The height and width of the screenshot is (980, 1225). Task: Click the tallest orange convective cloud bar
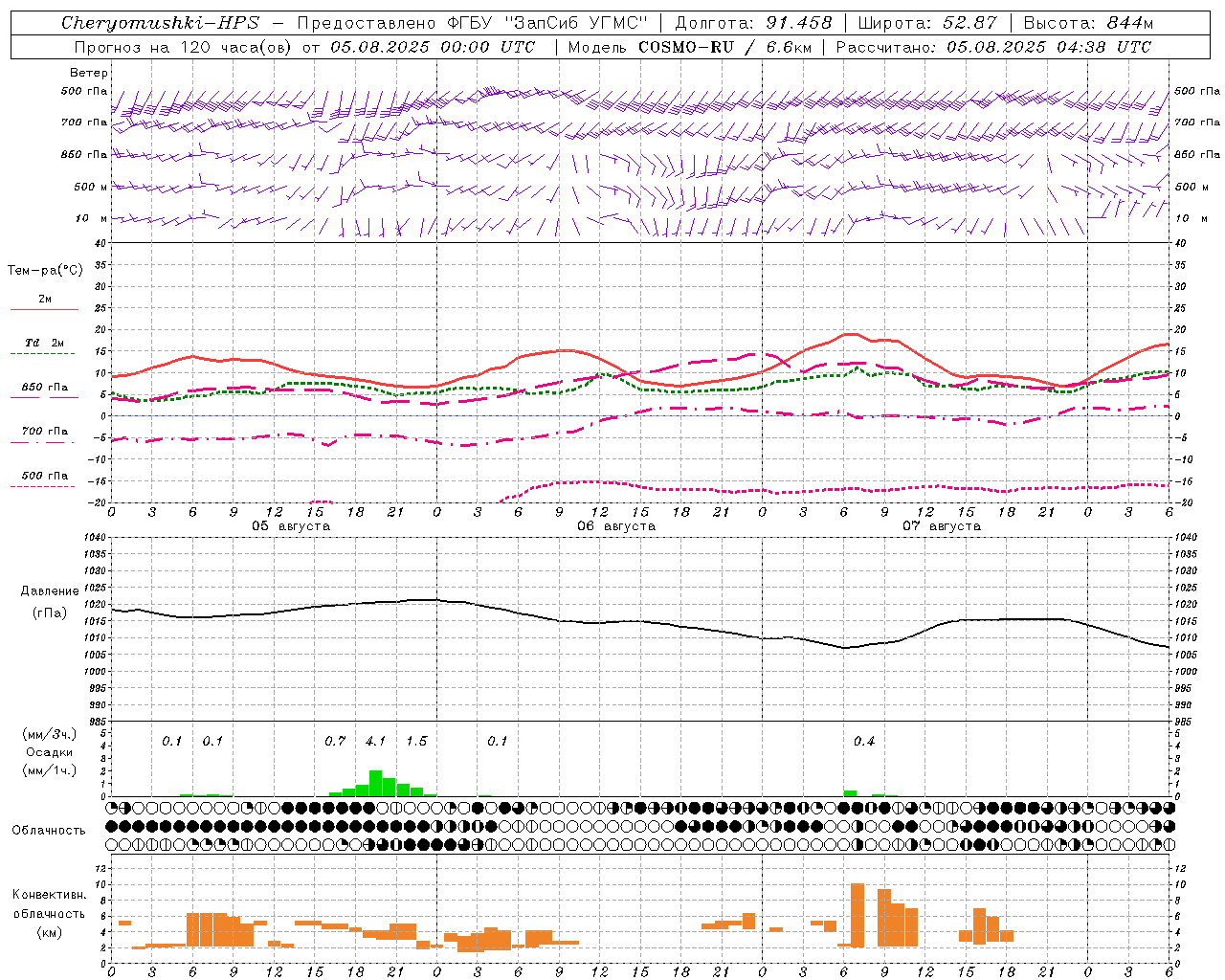click(857, 915)
